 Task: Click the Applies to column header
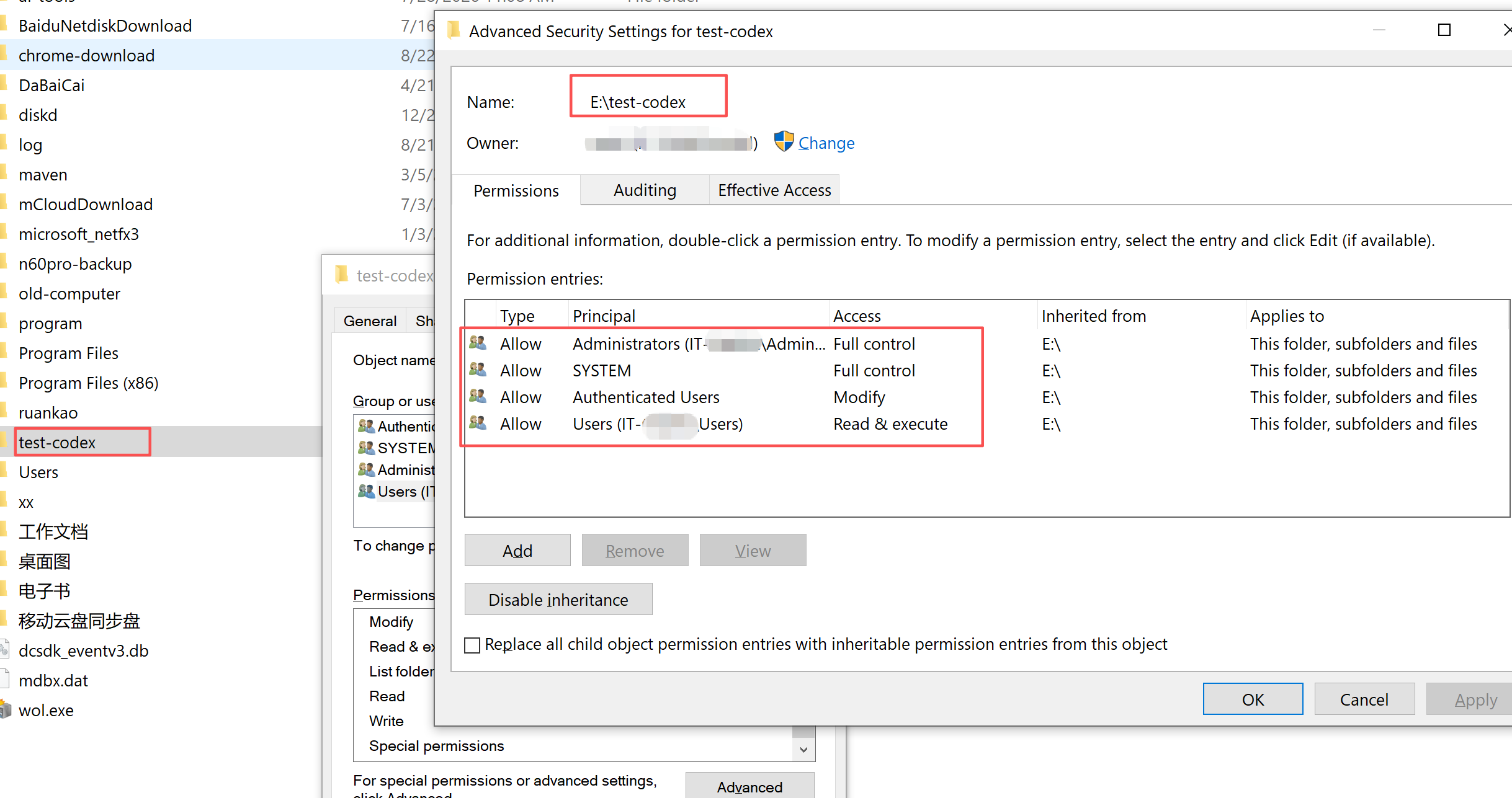pyautogui.click(x=1377, y=316)
